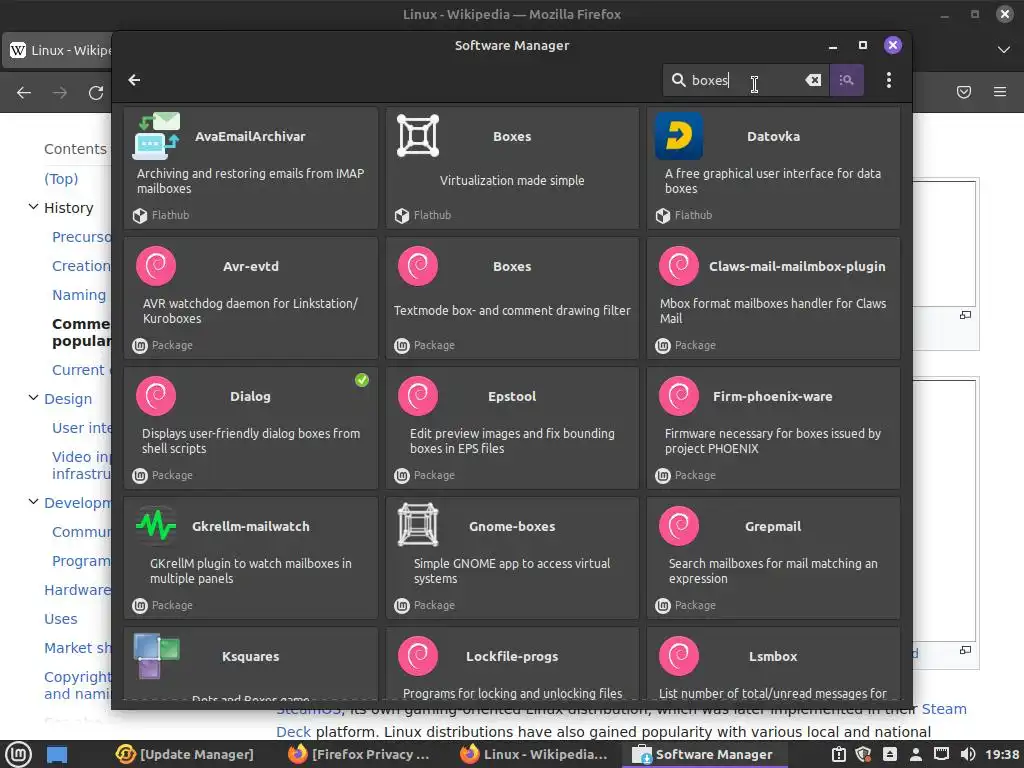1024x768 pixels.
Task: Open Uses link in Wikipedia contents
Action: [x=61, y=618]
